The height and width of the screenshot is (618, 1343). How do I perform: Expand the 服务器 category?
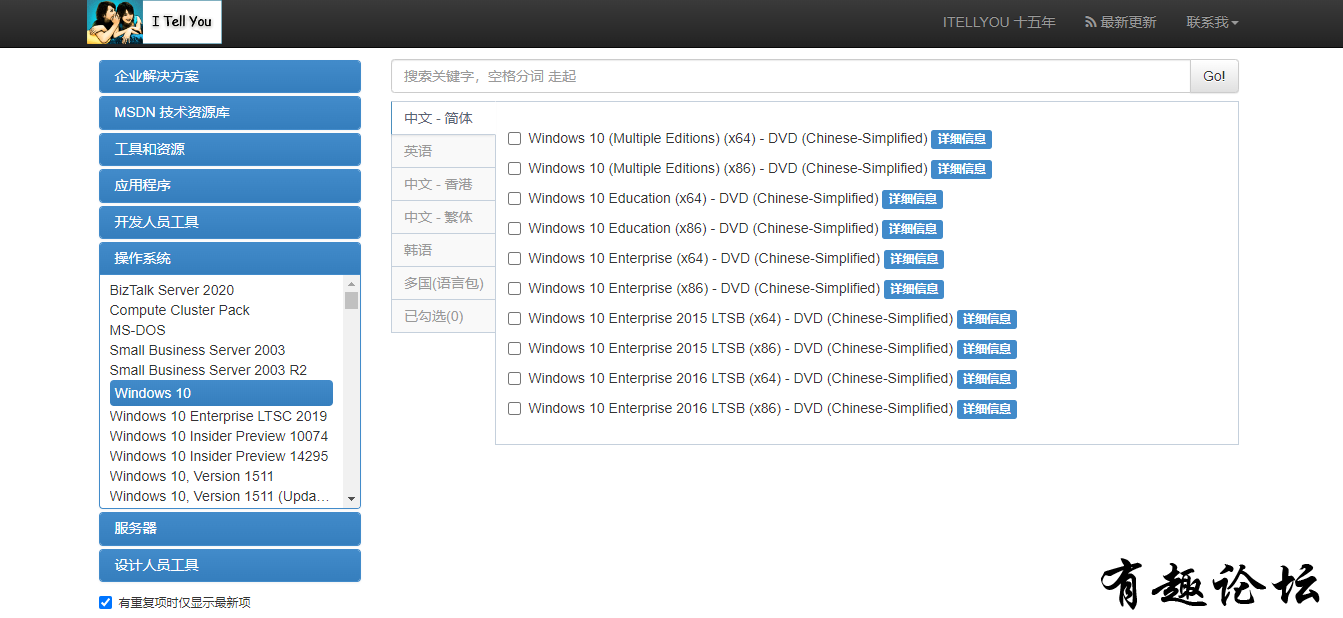click(x=230, y=528)
